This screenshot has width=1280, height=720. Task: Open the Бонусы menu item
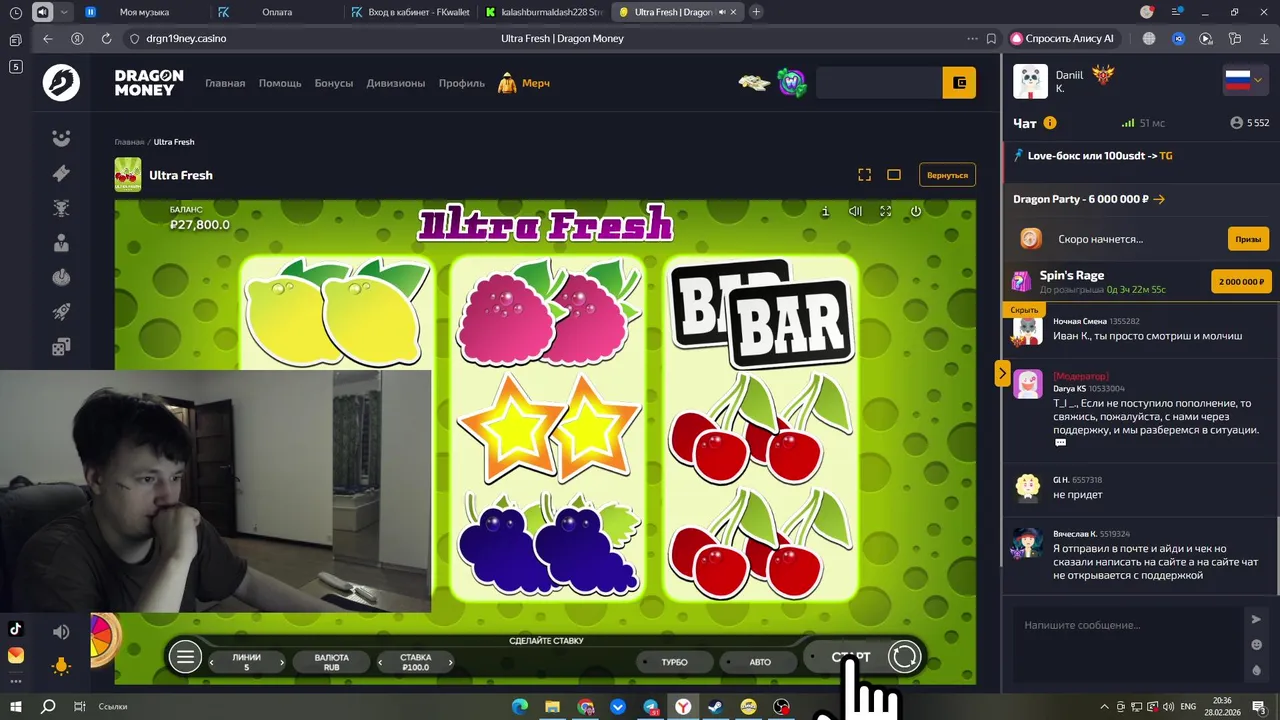pos(334,83)
